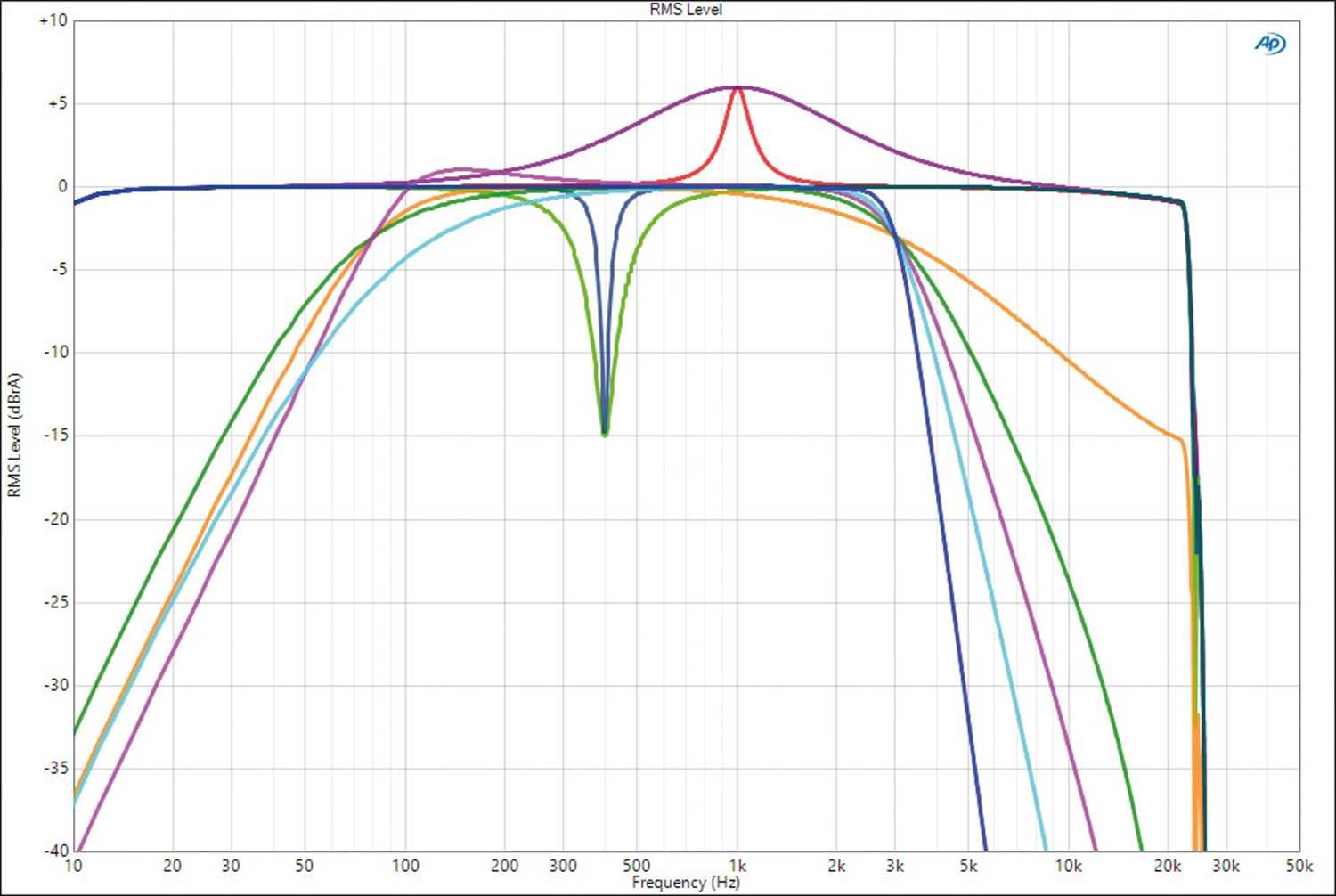Viewport: 1336px width, 896px height.
Task: Click the AP logo icon
Action: coord(1270,44)
